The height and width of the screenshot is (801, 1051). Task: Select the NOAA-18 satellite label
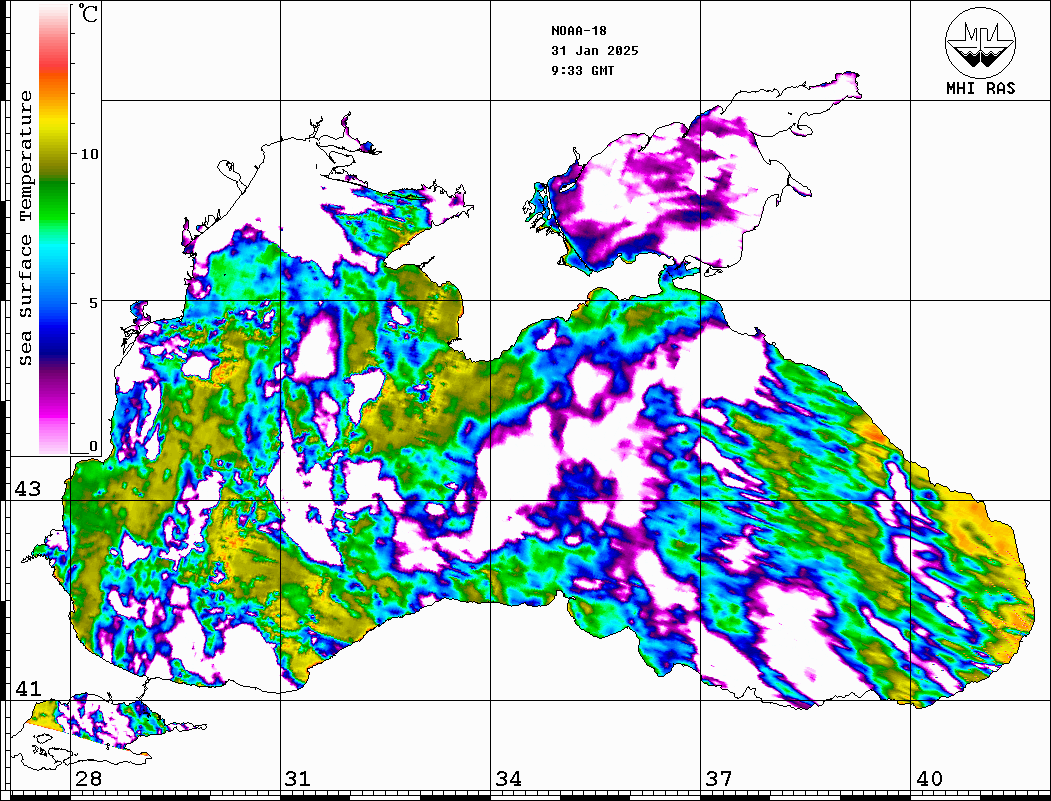point(579,31)
